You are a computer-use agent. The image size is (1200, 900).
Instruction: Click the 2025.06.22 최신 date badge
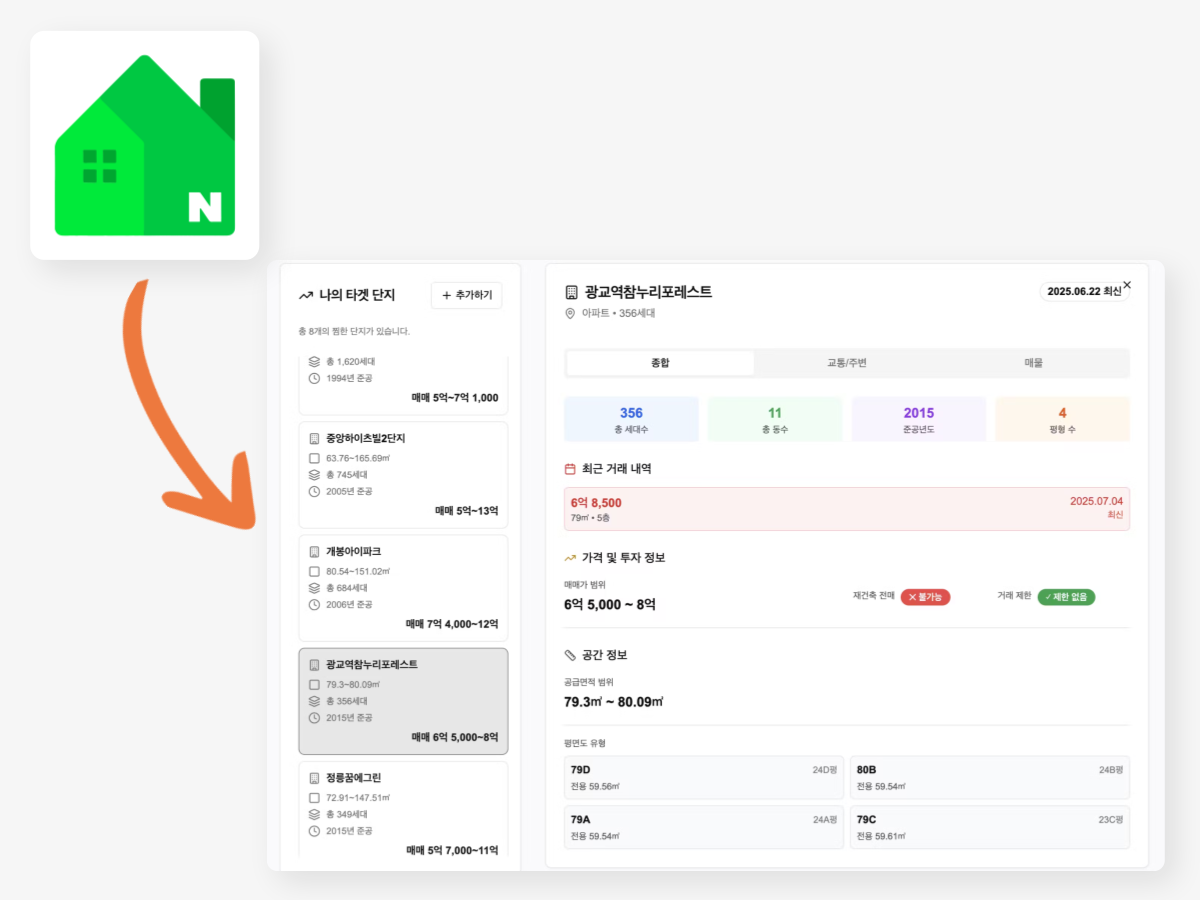1085,292
